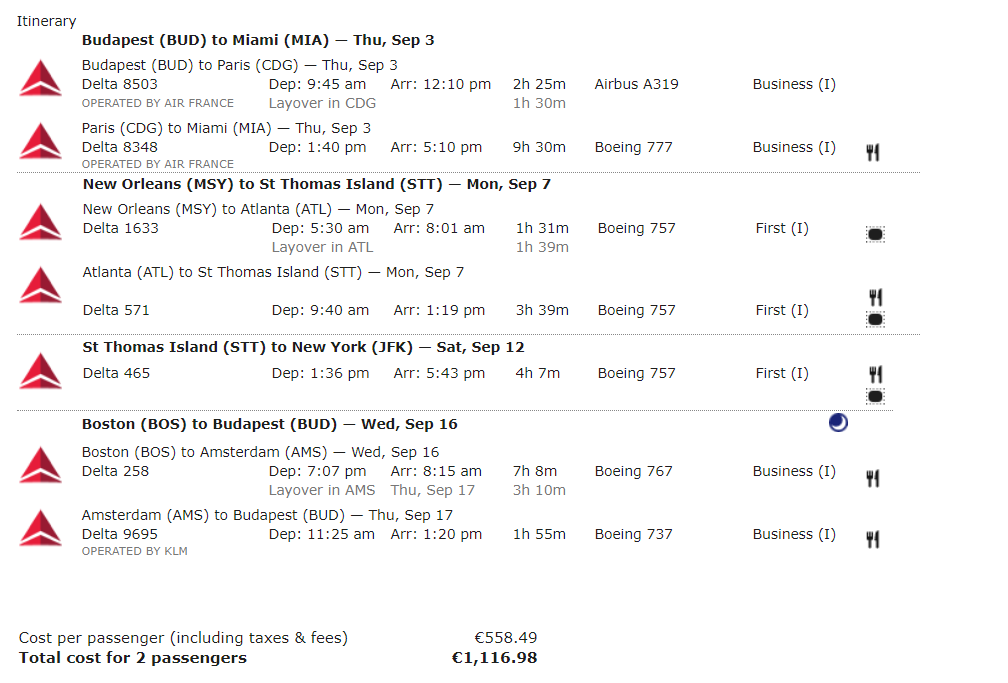
Task: Click the power outlet icon for Delta 465
Action: pyautogui.click(x=875, y=396)
